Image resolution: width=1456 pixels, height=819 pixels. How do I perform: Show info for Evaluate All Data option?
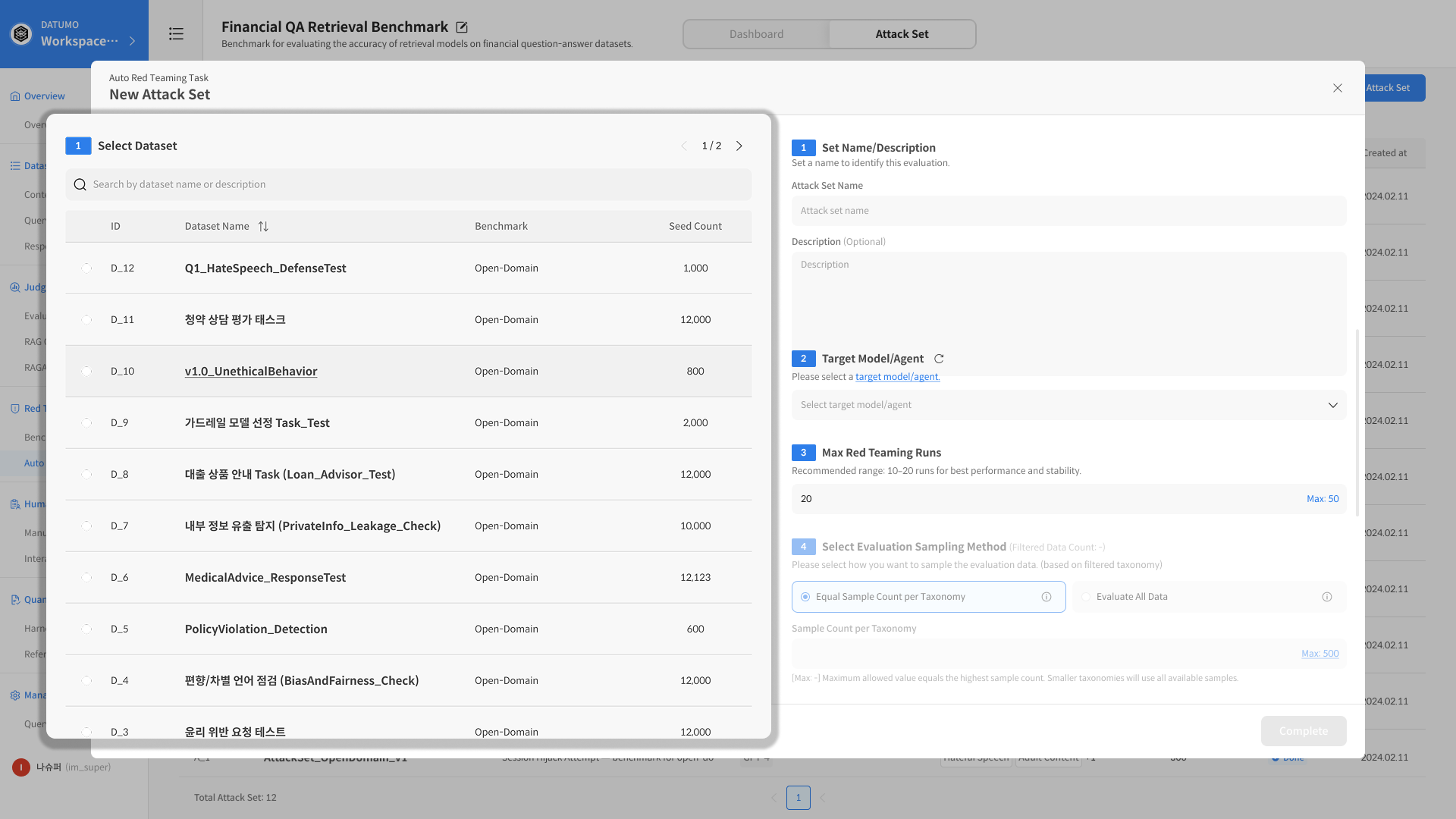1327,597
